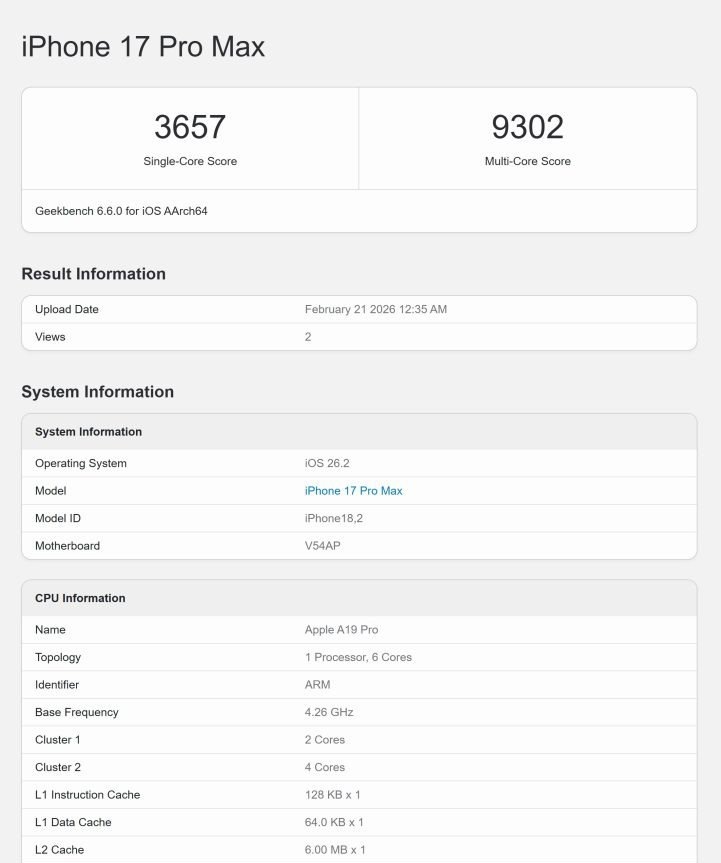The image size is (721, 863).
Task: Select the 2 Cores value
Action: (325, 740)
